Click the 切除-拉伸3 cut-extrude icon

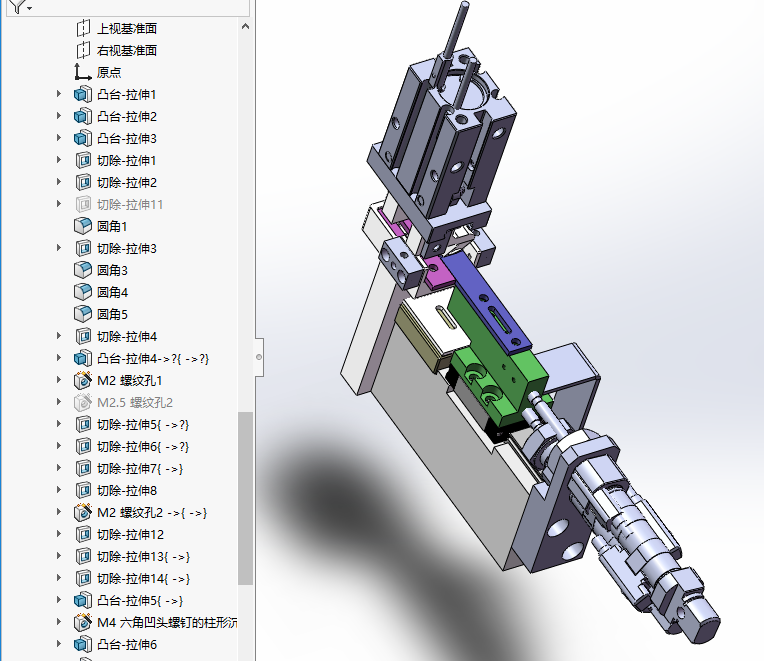click(83, 248)
